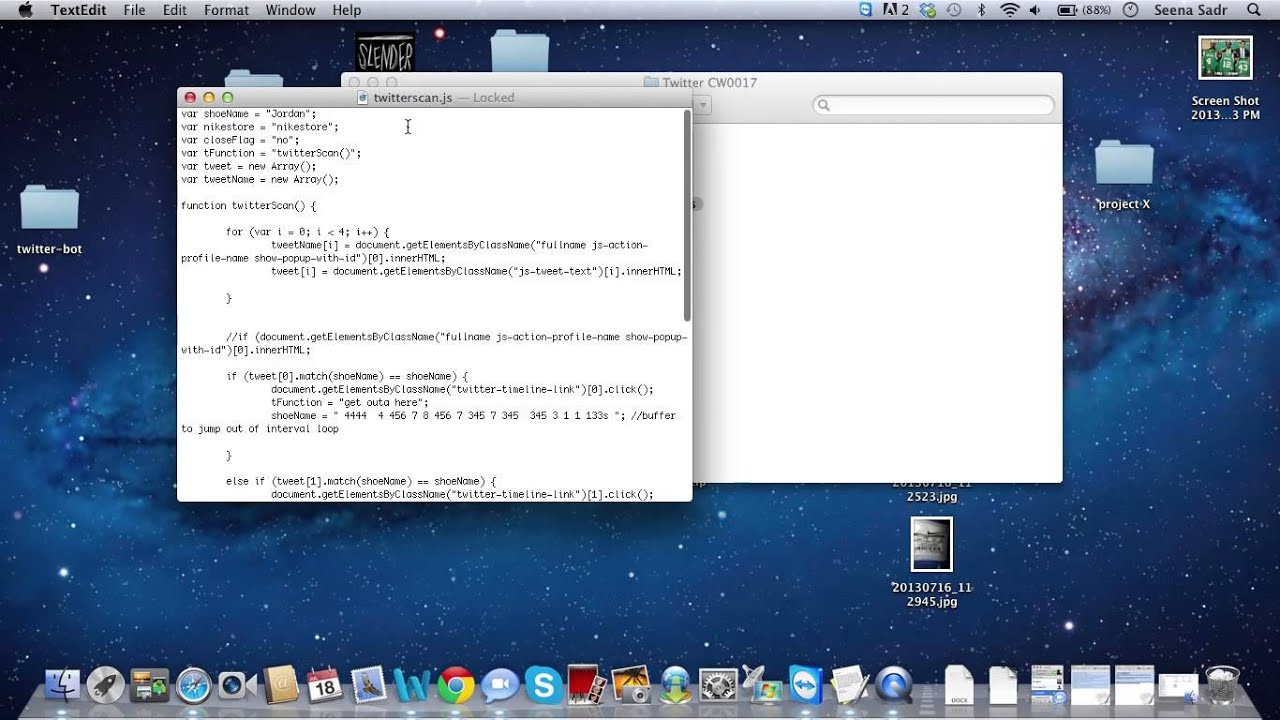Select 20130716_112945.jpg desktop file
The height and width of the screenshot is (720, 1280).
click(x=932, y=563)
